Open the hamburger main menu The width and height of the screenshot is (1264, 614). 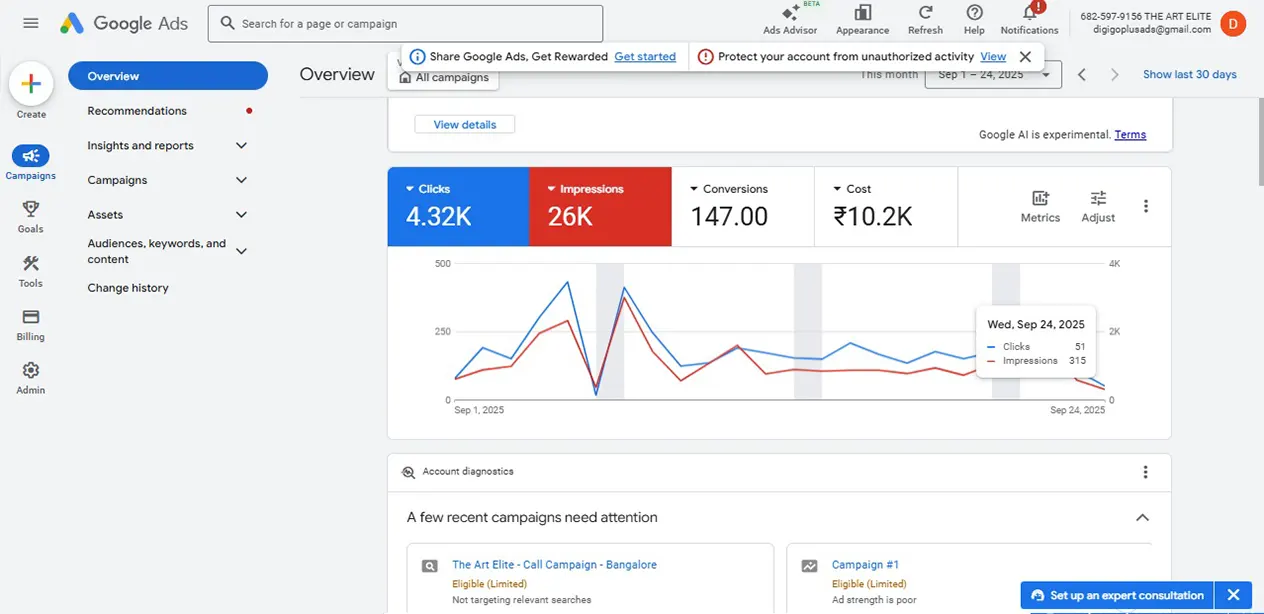(31, 23)
